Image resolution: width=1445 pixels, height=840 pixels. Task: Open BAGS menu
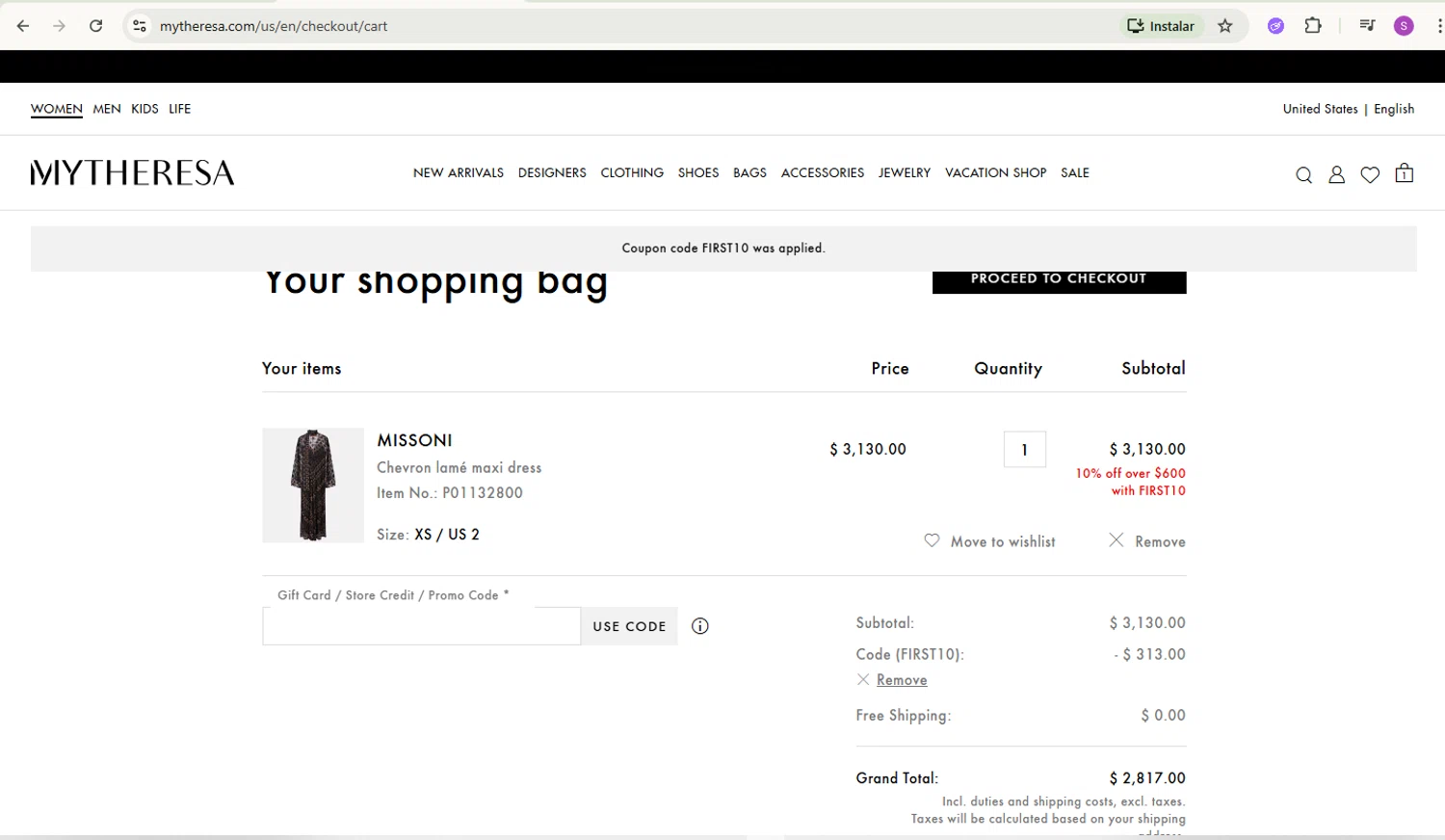tap(749, 172)
